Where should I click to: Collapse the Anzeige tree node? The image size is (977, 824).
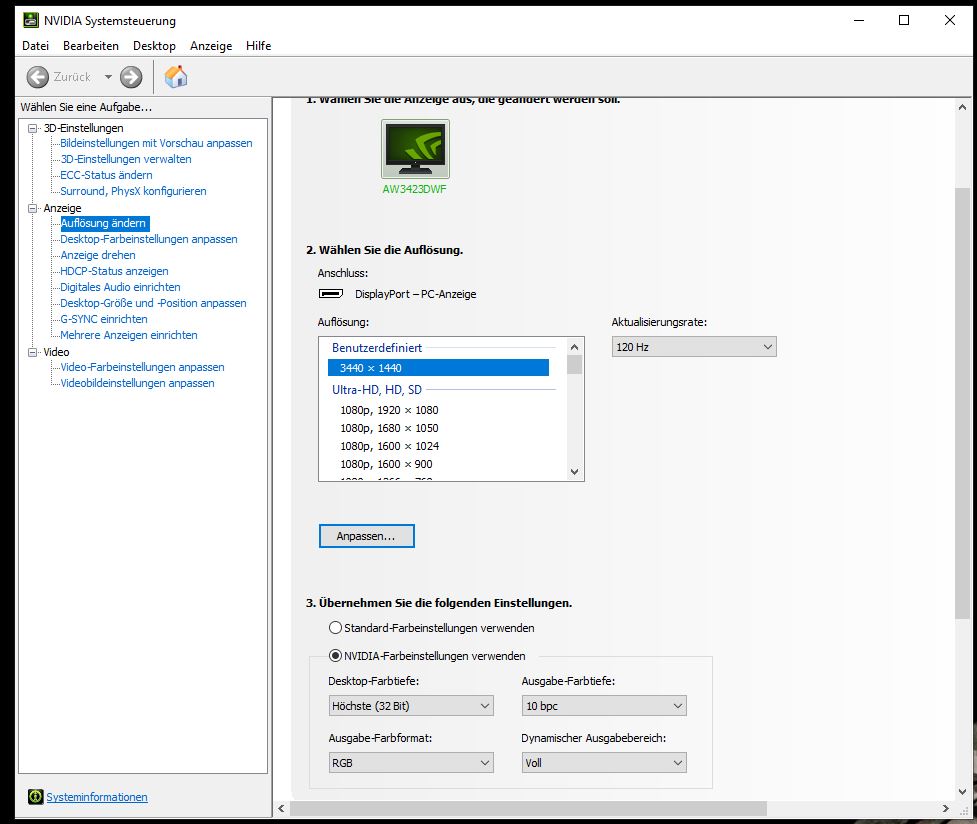tap(32, 208)
